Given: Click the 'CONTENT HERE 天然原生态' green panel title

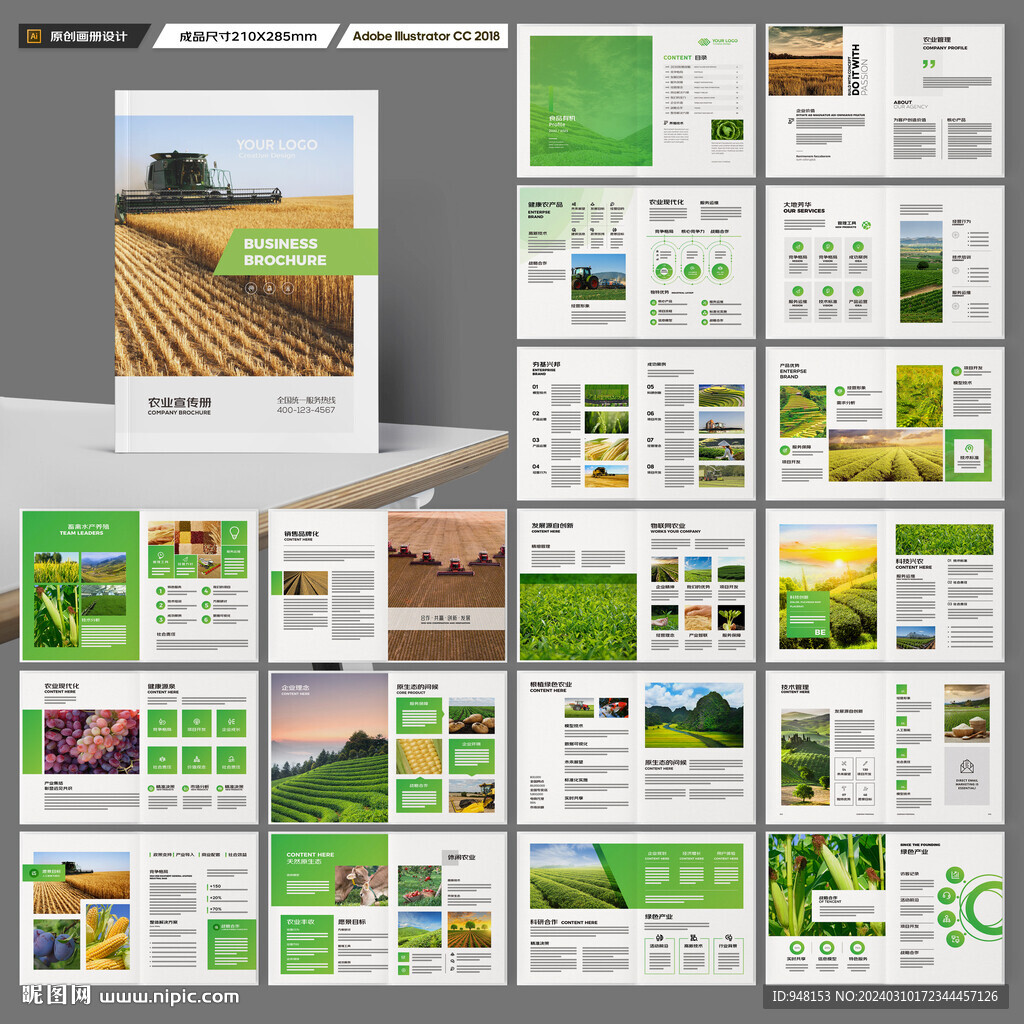Looking at the screenshot, I should tap(310, 857).
